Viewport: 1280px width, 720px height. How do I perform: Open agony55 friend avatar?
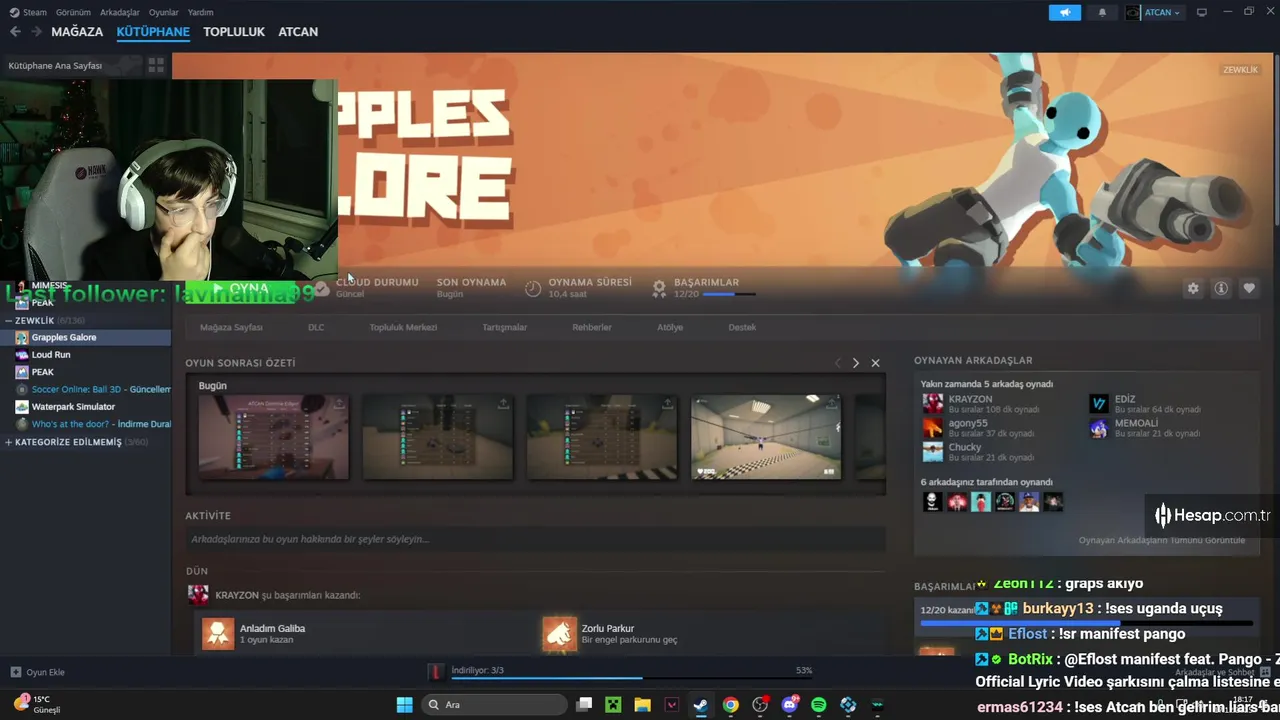pyautogui.click(x=932, y=427)
